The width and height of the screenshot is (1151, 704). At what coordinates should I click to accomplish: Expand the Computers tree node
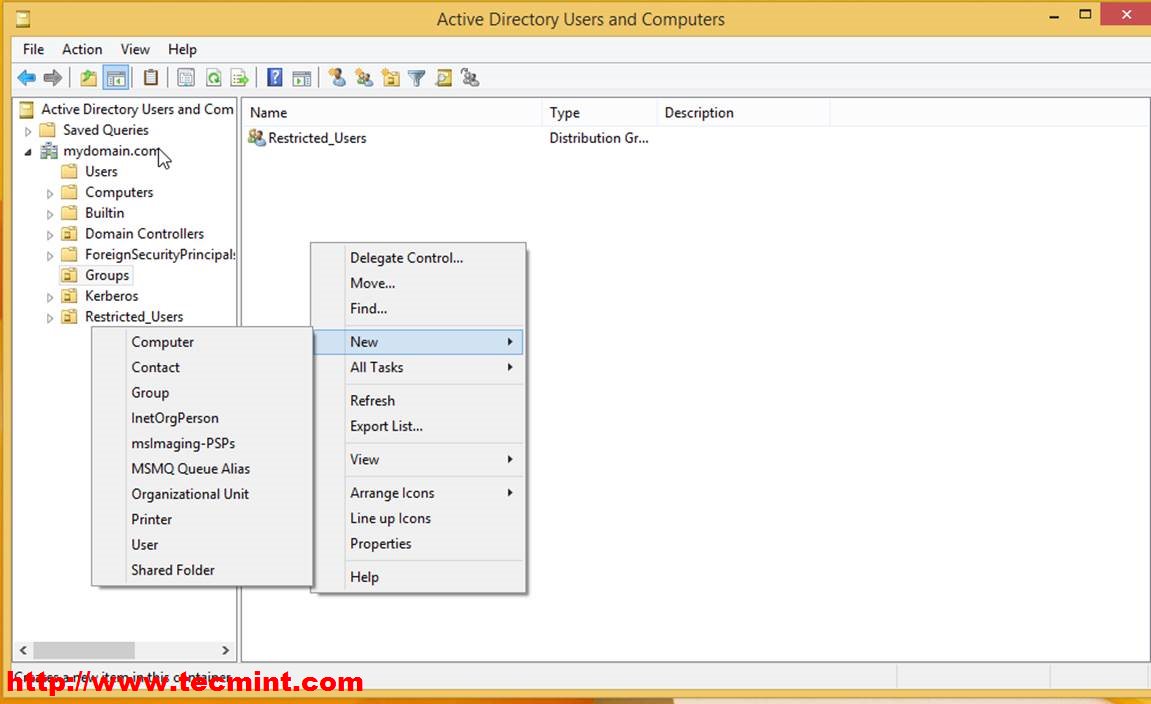[x=50, y=193]
